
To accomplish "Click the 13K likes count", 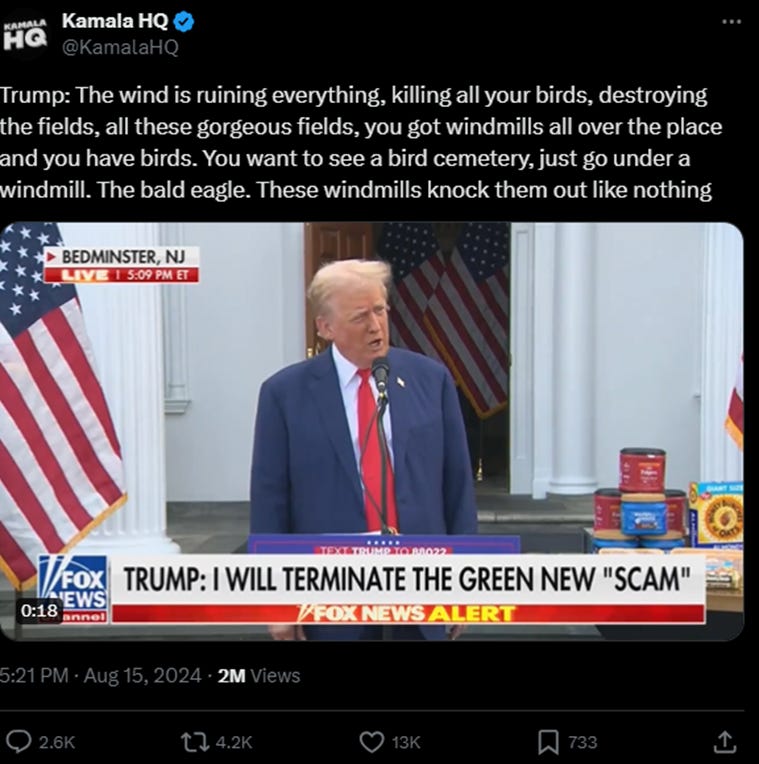I will (405, 742).
